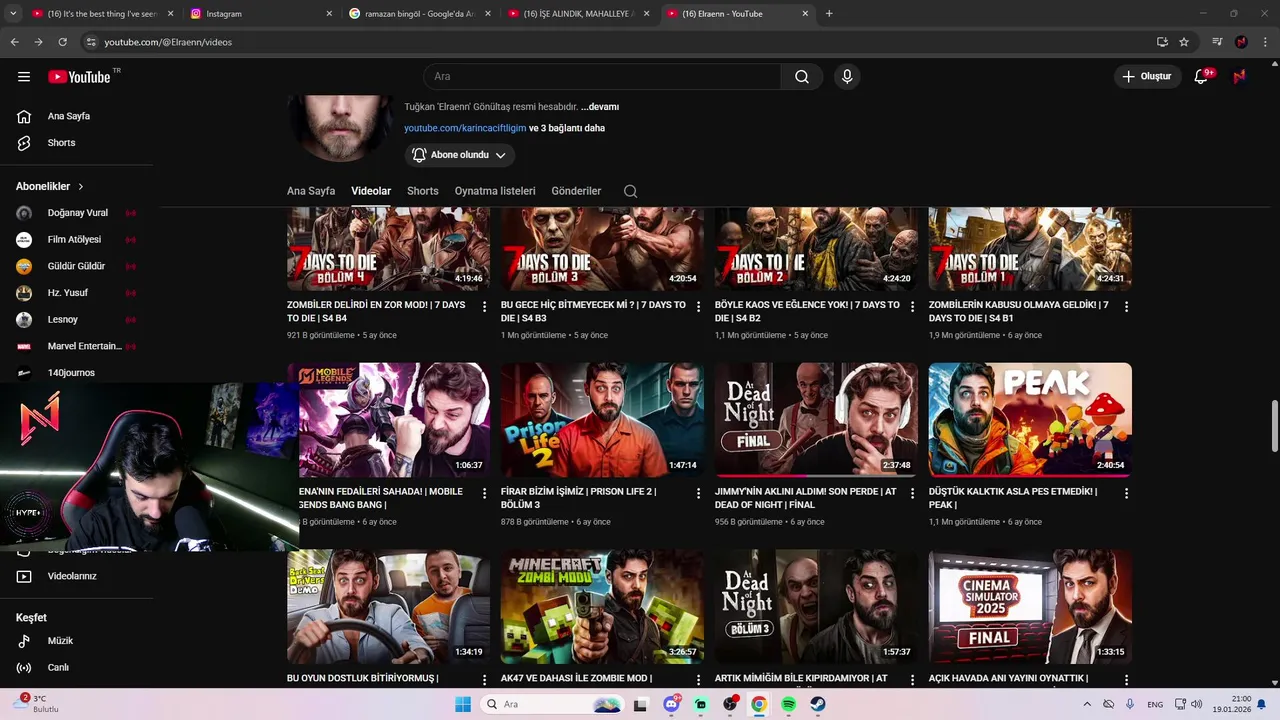Open Task View on the taskbar
This screenshot has height=720, width=1280.
(641, 704)
